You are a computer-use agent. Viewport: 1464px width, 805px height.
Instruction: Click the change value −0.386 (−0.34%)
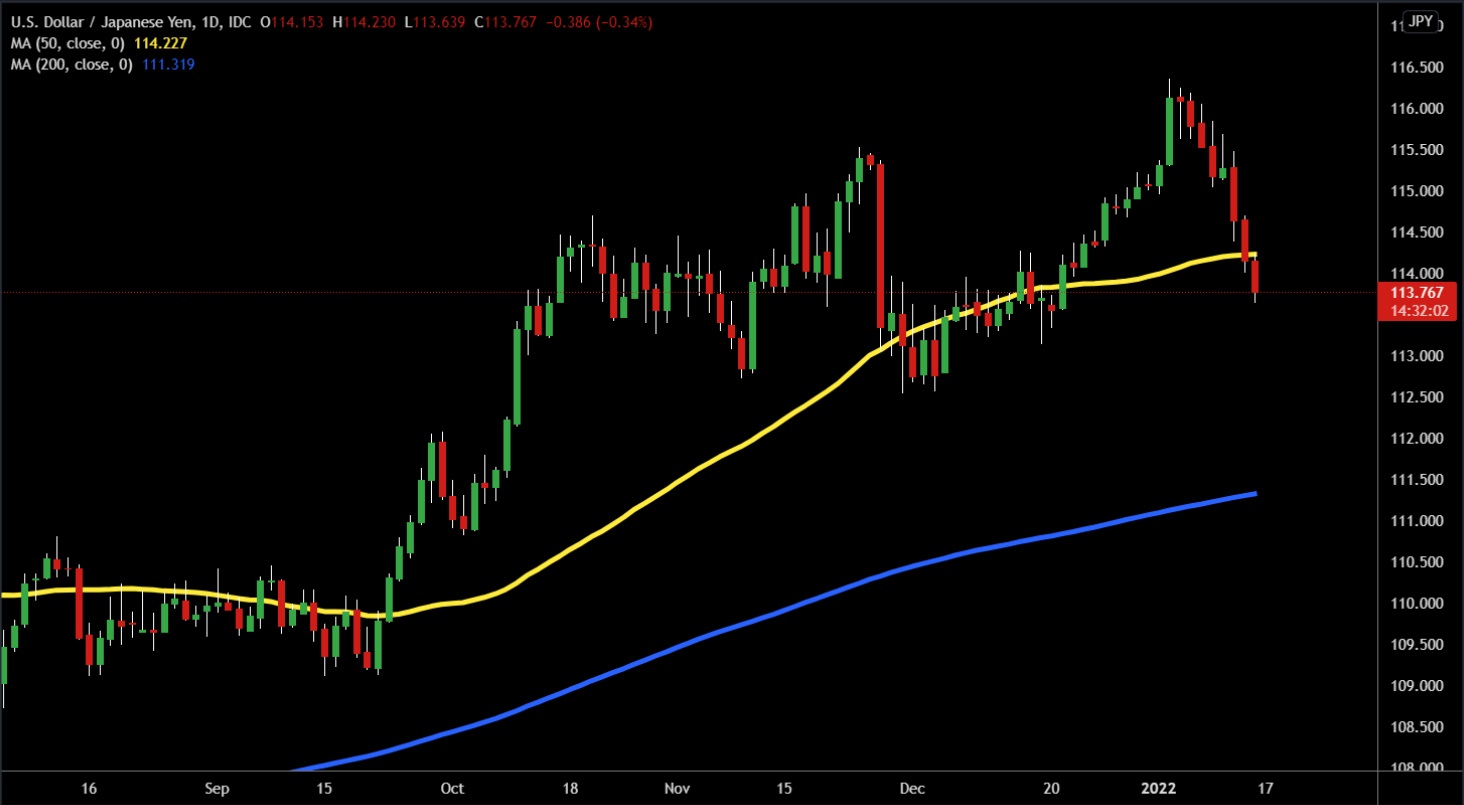click(599, 21)
